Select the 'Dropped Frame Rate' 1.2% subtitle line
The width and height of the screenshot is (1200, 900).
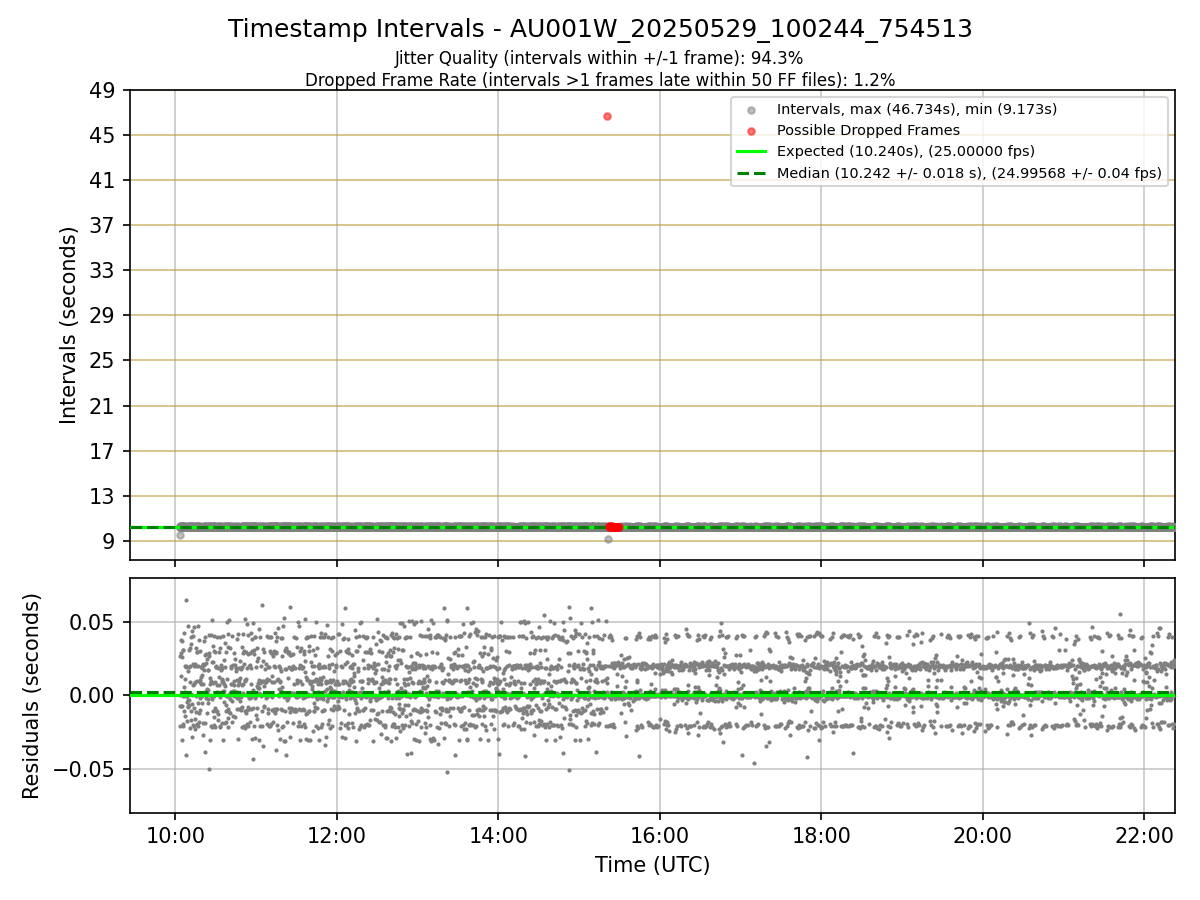point(600,79)
